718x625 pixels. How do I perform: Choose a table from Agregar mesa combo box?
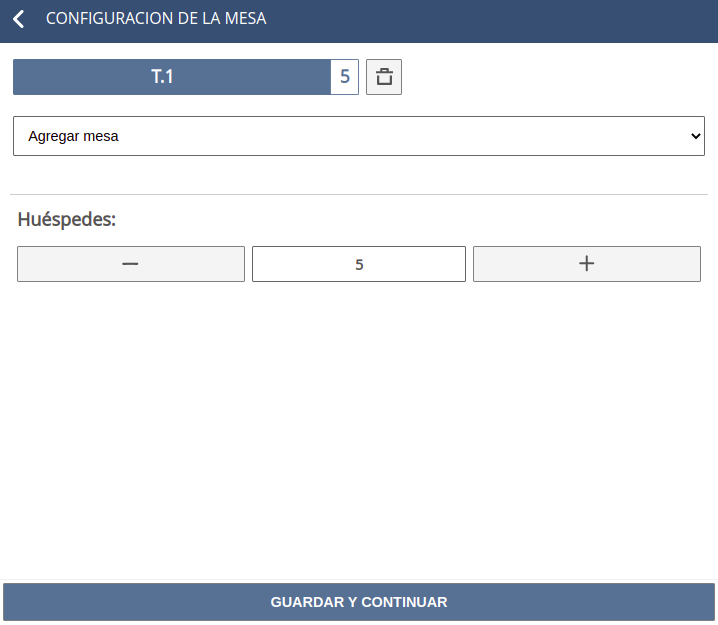click(359, 136)
